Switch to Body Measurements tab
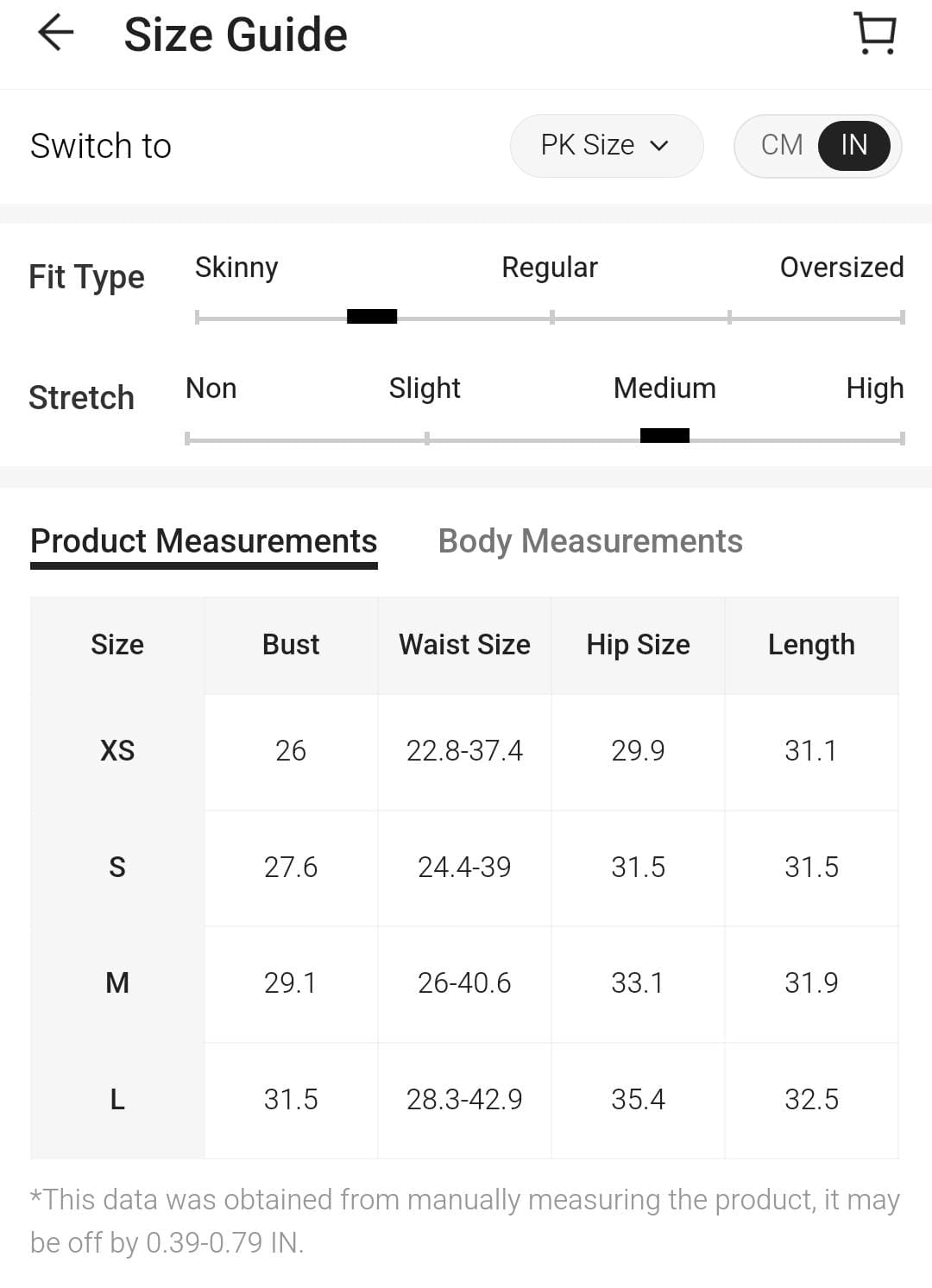This screenshot has height=1288, width=932. pyautogui.click(x=590, y=541)
